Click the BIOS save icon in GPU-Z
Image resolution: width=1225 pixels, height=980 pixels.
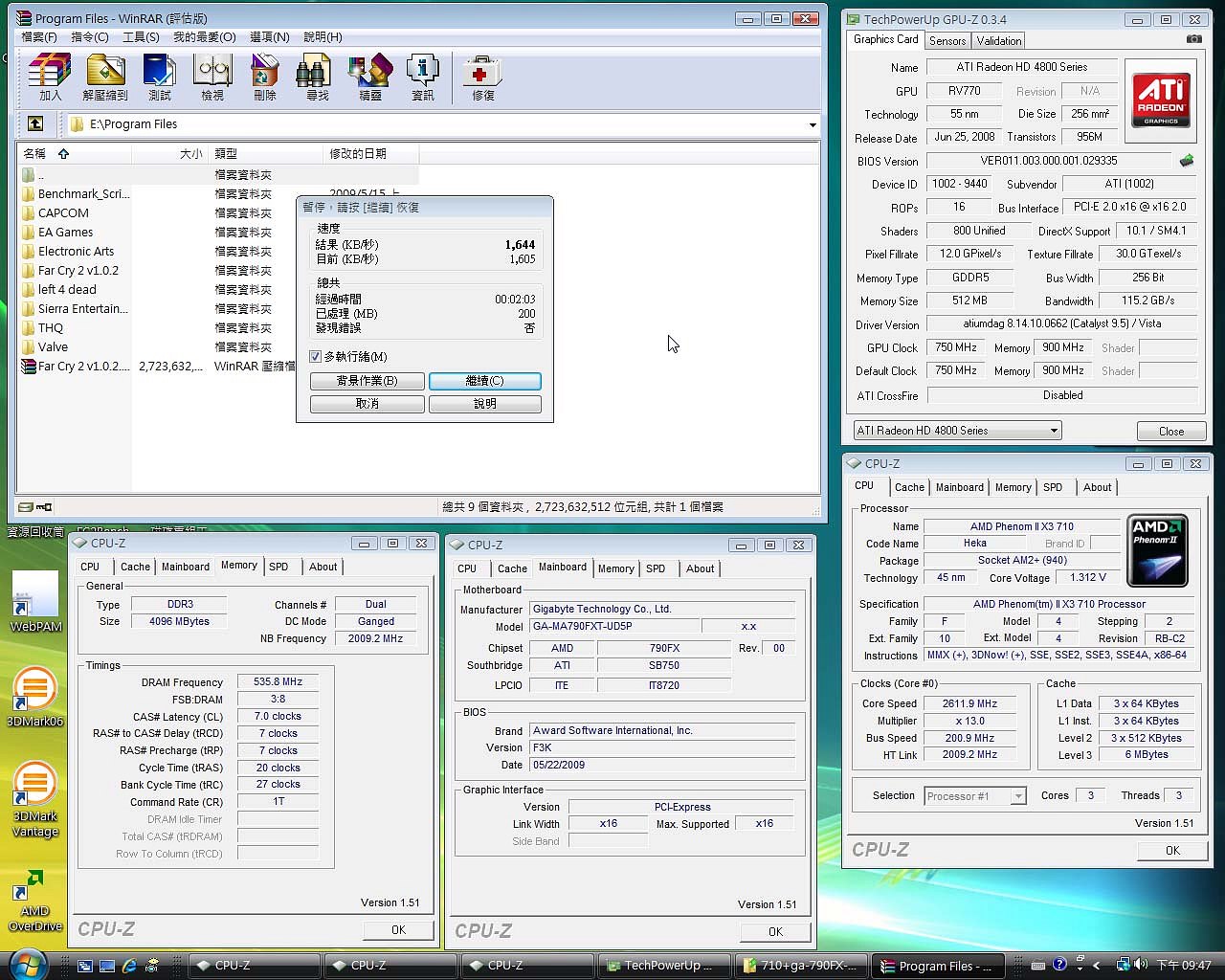[x=1187, y=161]
